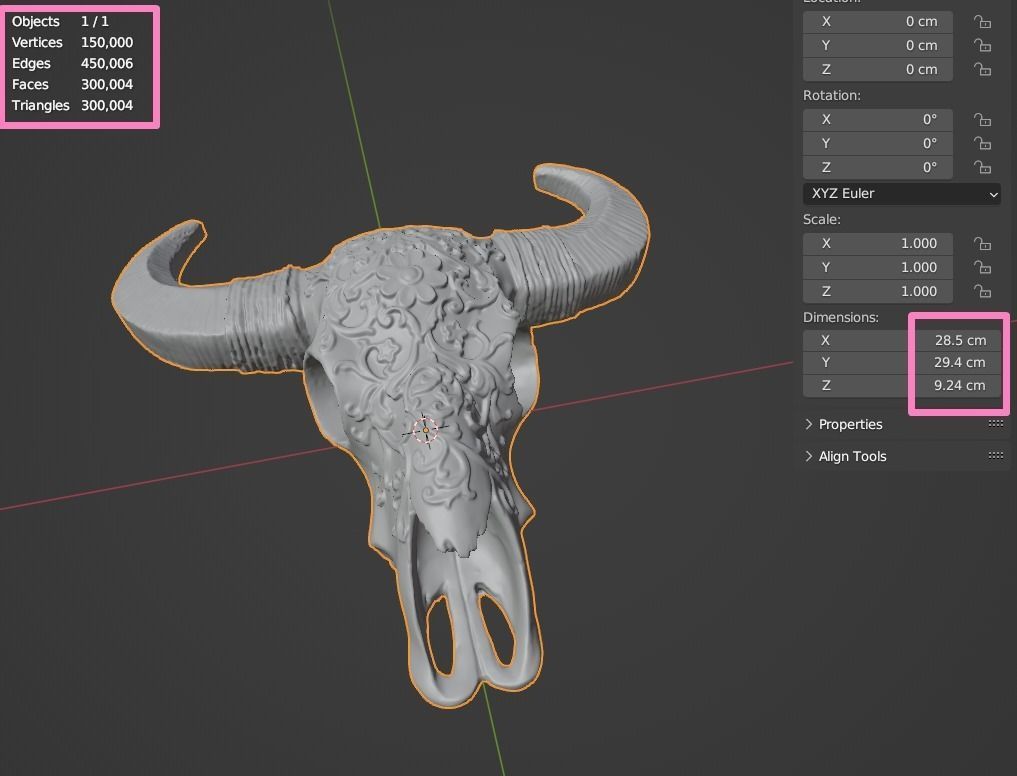Click the Dimensions: section label
Viewport: 1017px width, 776px height.
(841, 317)
